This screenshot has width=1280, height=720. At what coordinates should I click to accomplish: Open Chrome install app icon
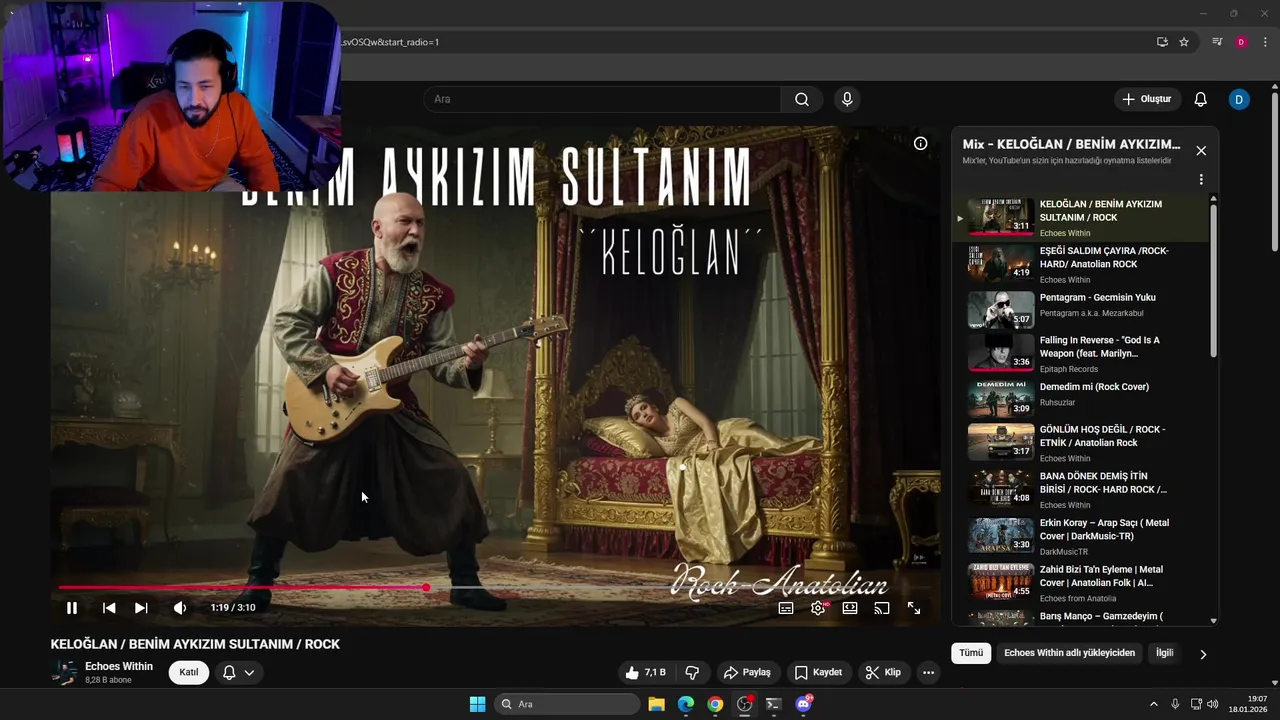[1162, 42]
